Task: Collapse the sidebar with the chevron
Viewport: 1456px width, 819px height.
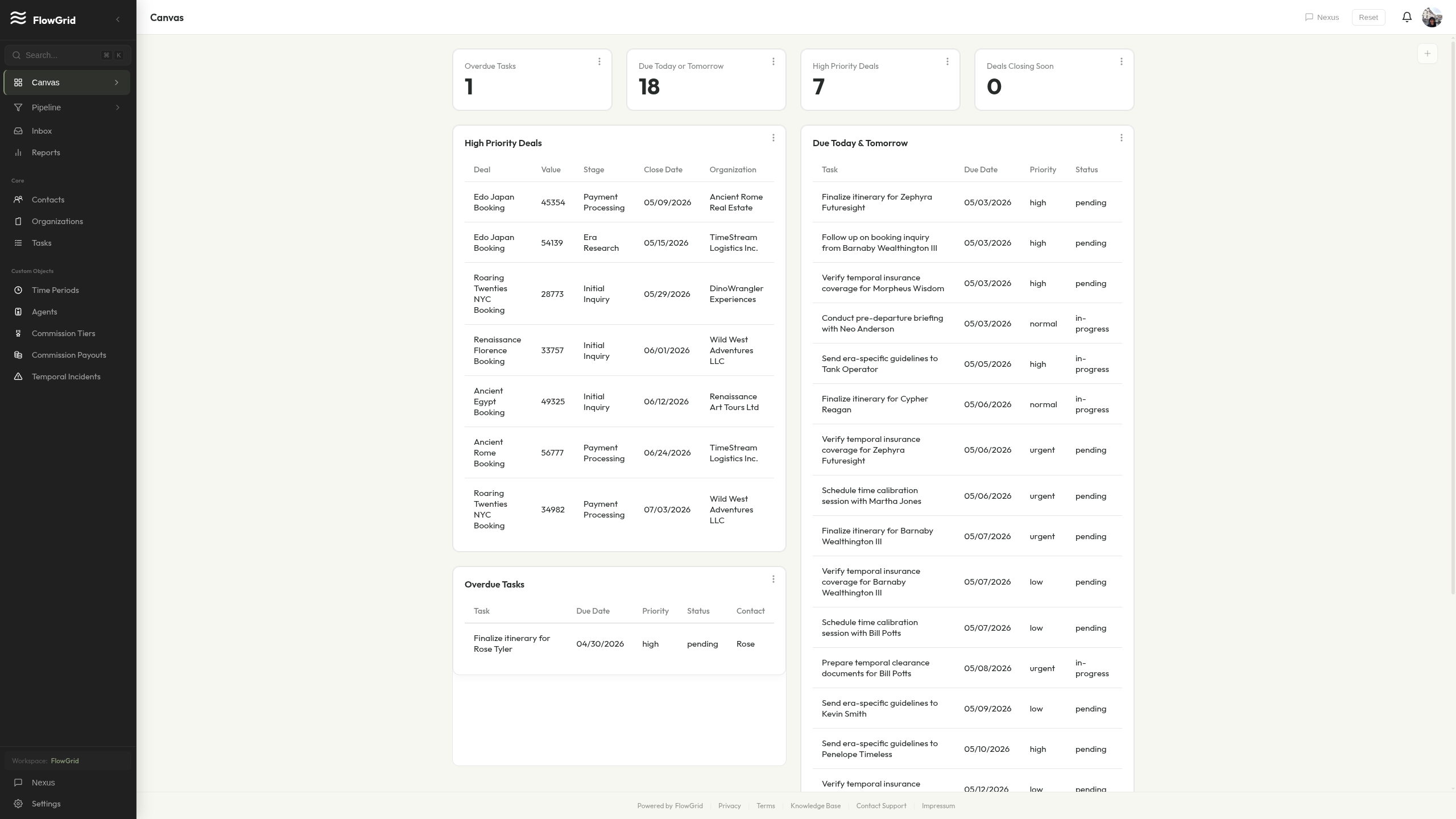Action: click(118, 19)
